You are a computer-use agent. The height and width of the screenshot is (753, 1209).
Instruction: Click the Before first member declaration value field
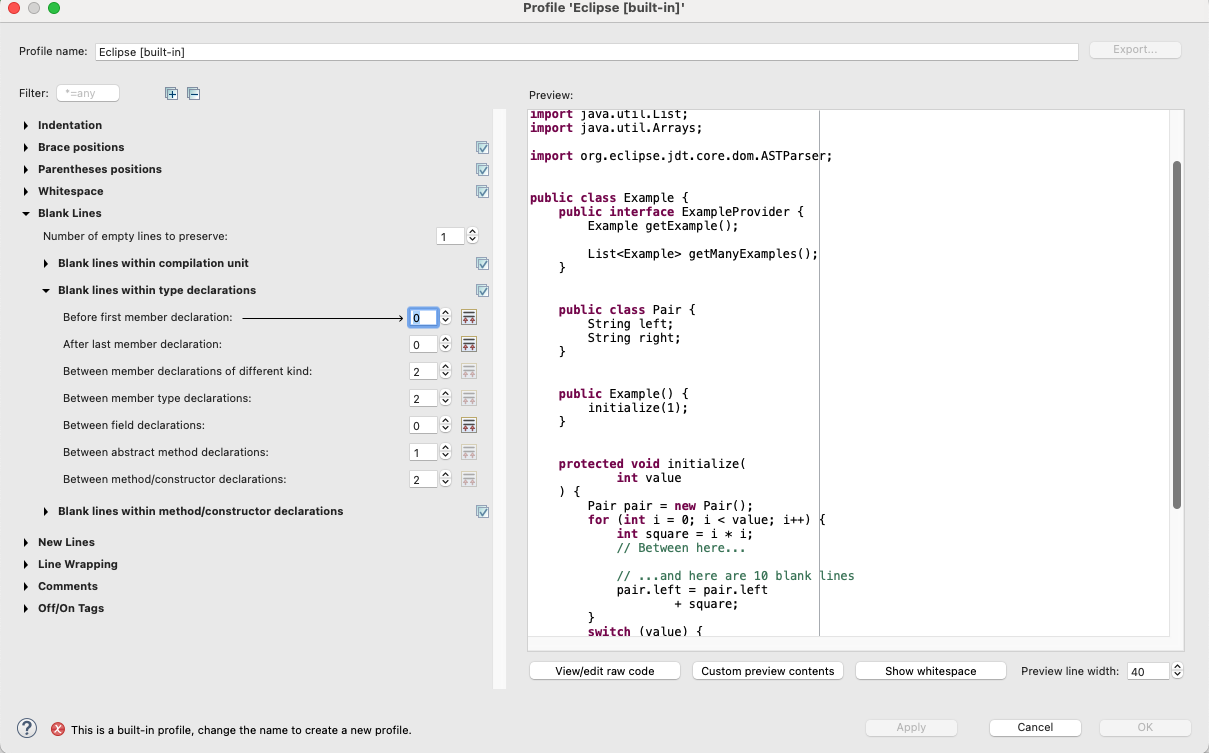pyautogui.click(x=424, y=317)
